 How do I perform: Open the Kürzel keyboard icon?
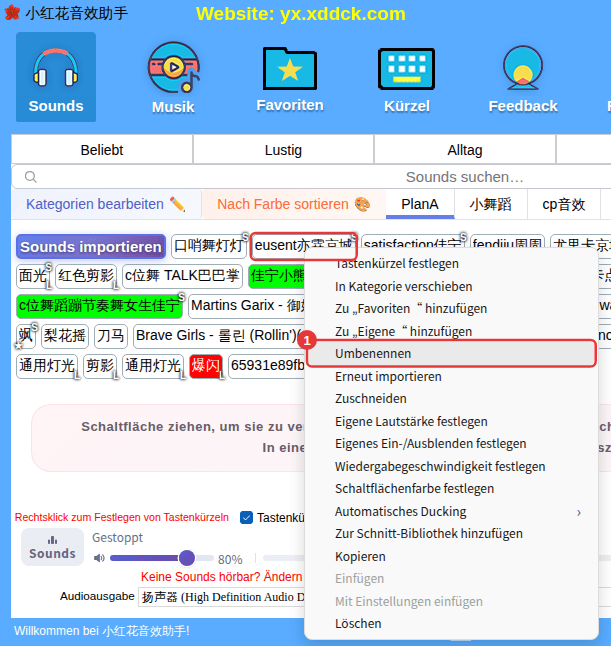tap(407, 80)
